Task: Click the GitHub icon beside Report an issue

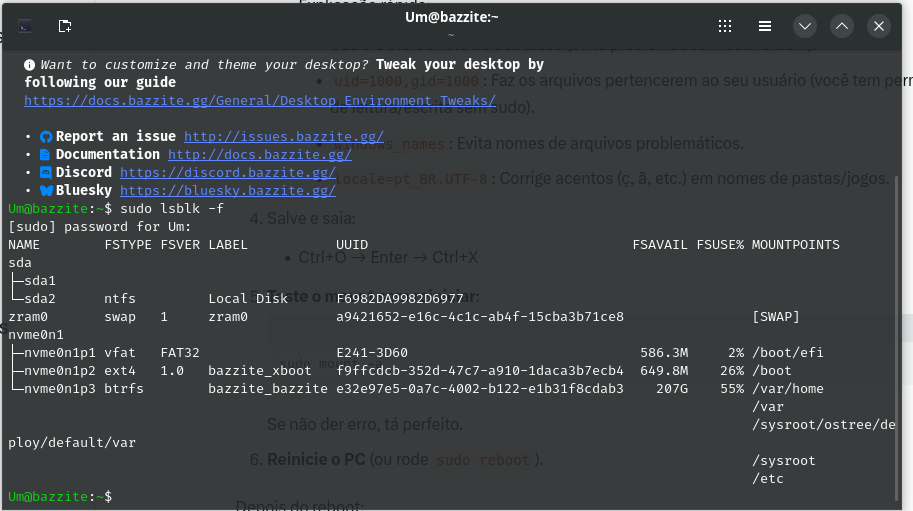Action: tap(45, 137)
